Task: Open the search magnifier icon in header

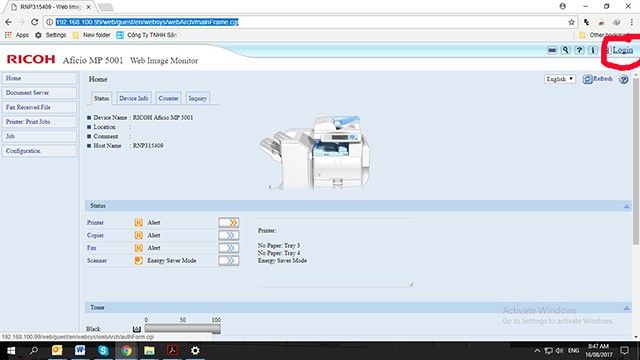Action: coord(565,50)
